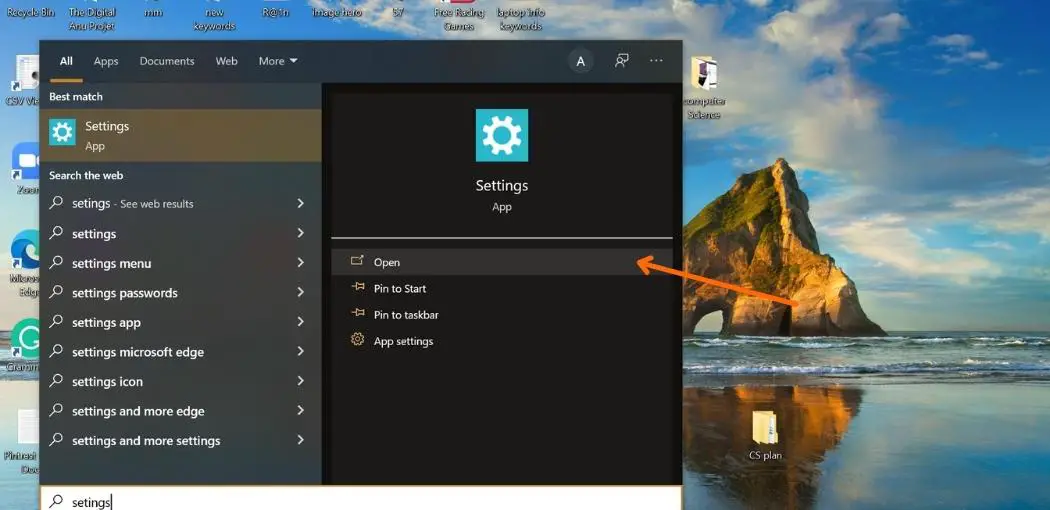The image size is (1050, 510).
Task: Select the 'Free Racing Games' desktop icon
Action: pos(459,16)
